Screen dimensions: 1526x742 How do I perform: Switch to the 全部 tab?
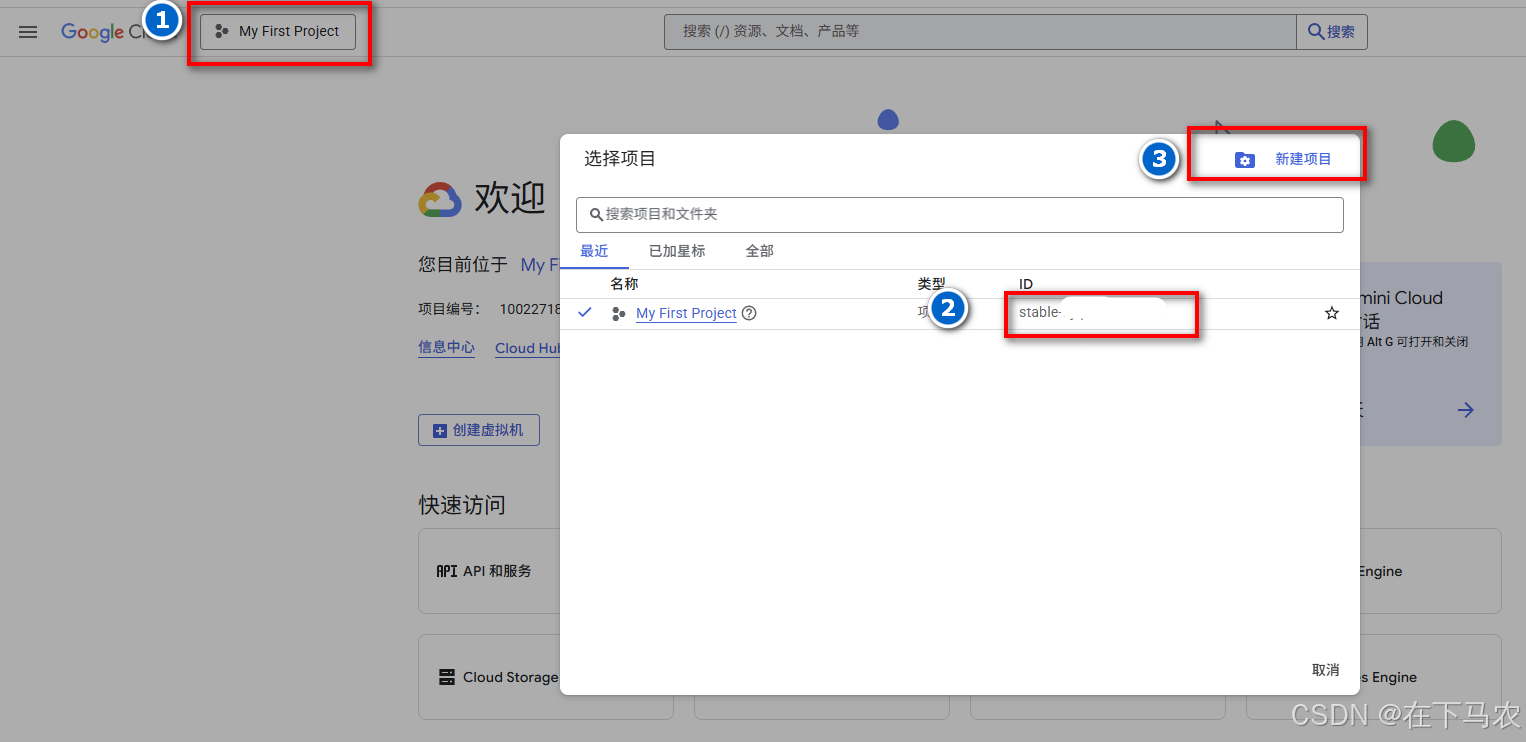pos(760,251)
